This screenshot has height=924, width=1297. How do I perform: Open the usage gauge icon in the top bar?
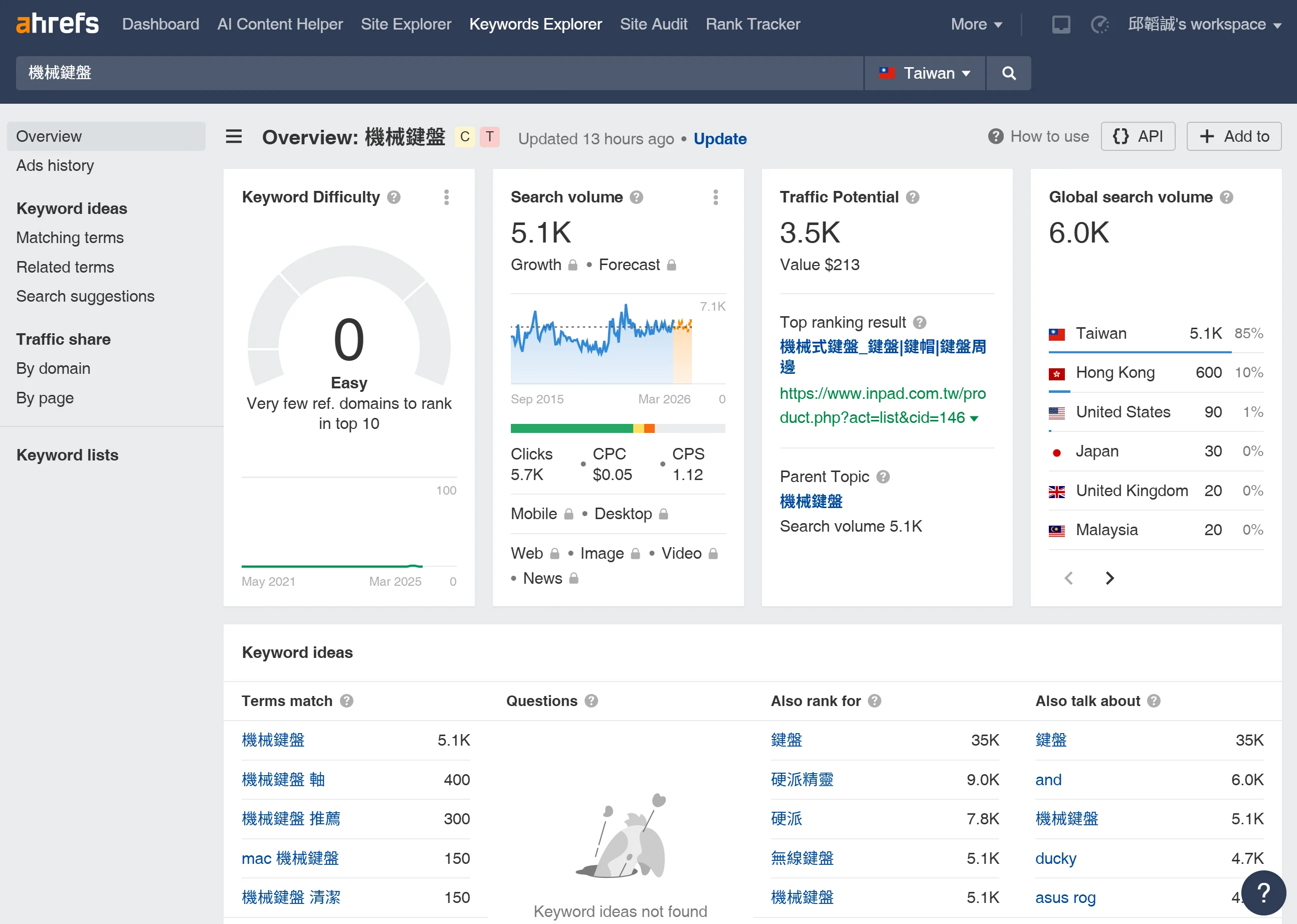pyautogui.click(x=1099, y=25)
